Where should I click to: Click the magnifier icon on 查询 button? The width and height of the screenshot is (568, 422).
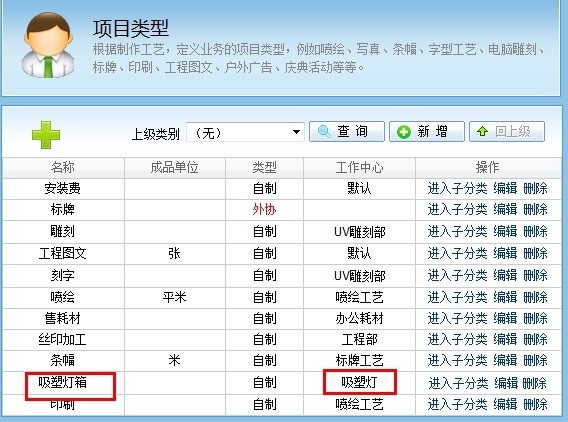(324, 131)
